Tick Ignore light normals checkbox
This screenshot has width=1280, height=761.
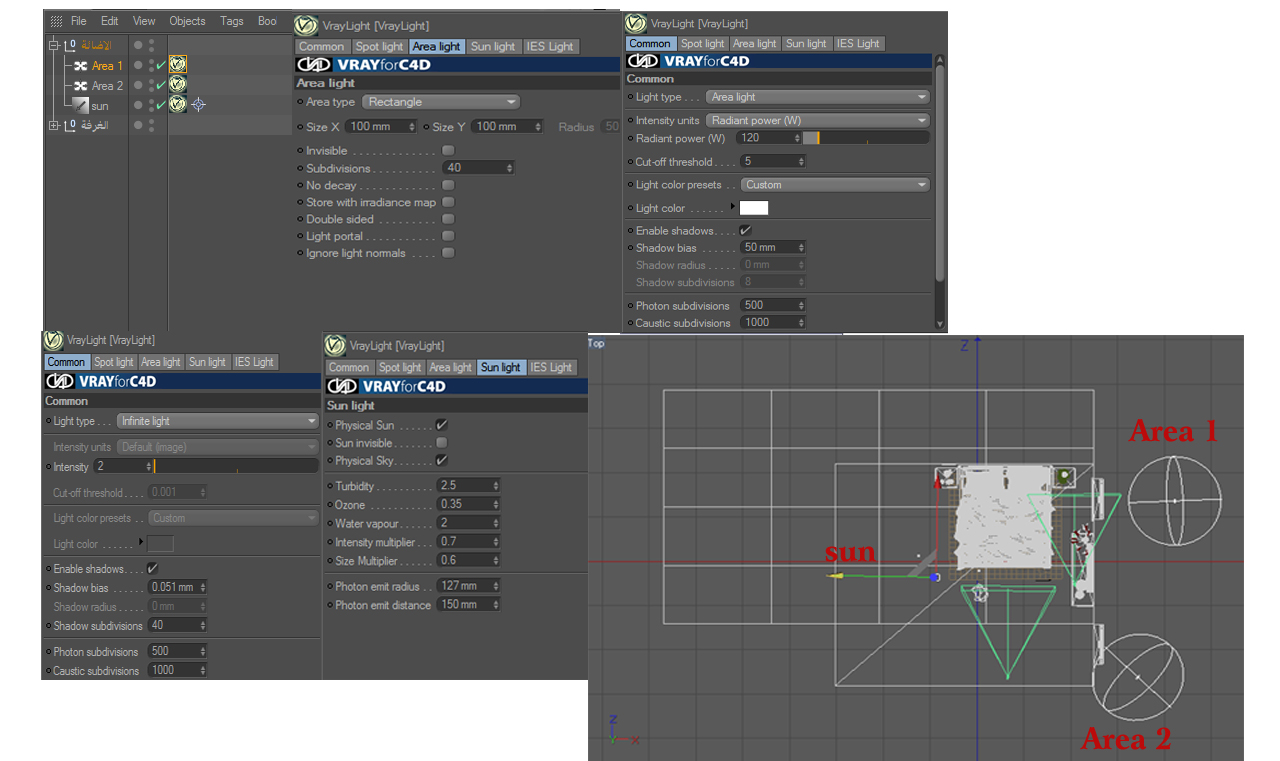(448, 253)
